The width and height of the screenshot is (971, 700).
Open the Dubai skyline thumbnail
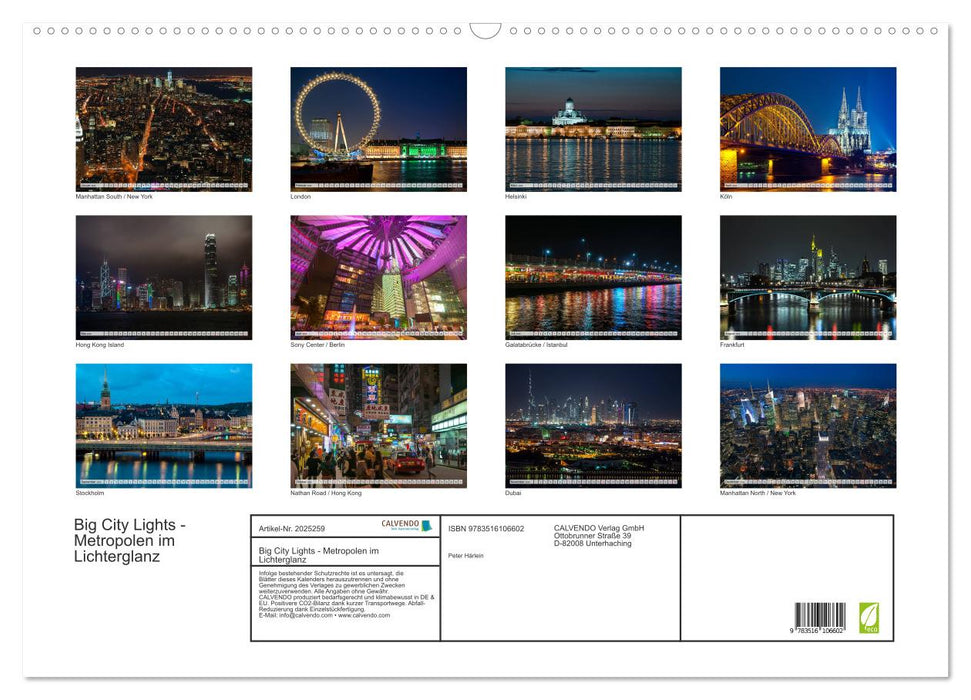(593, 425)
